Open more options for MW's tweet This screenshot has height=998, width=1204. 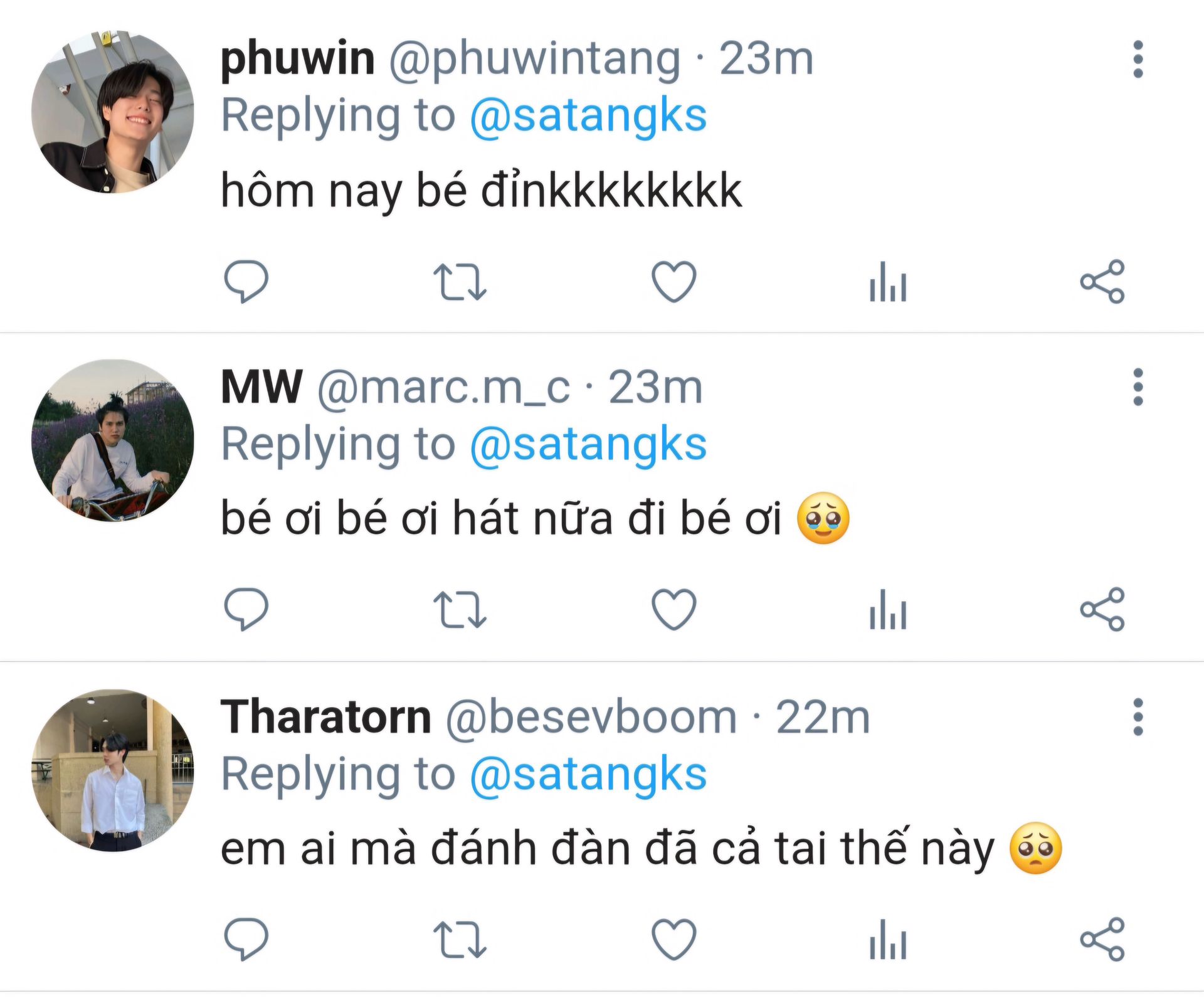click(1138, 387)
